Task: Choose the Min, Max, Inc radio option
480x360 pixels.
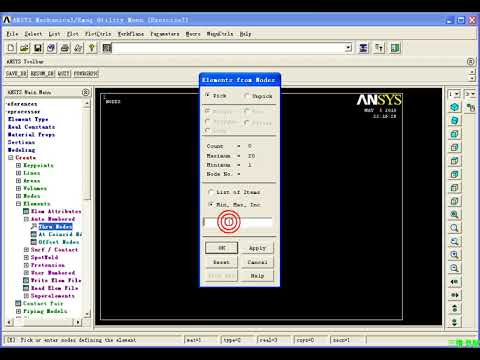Action: (211, 204)
